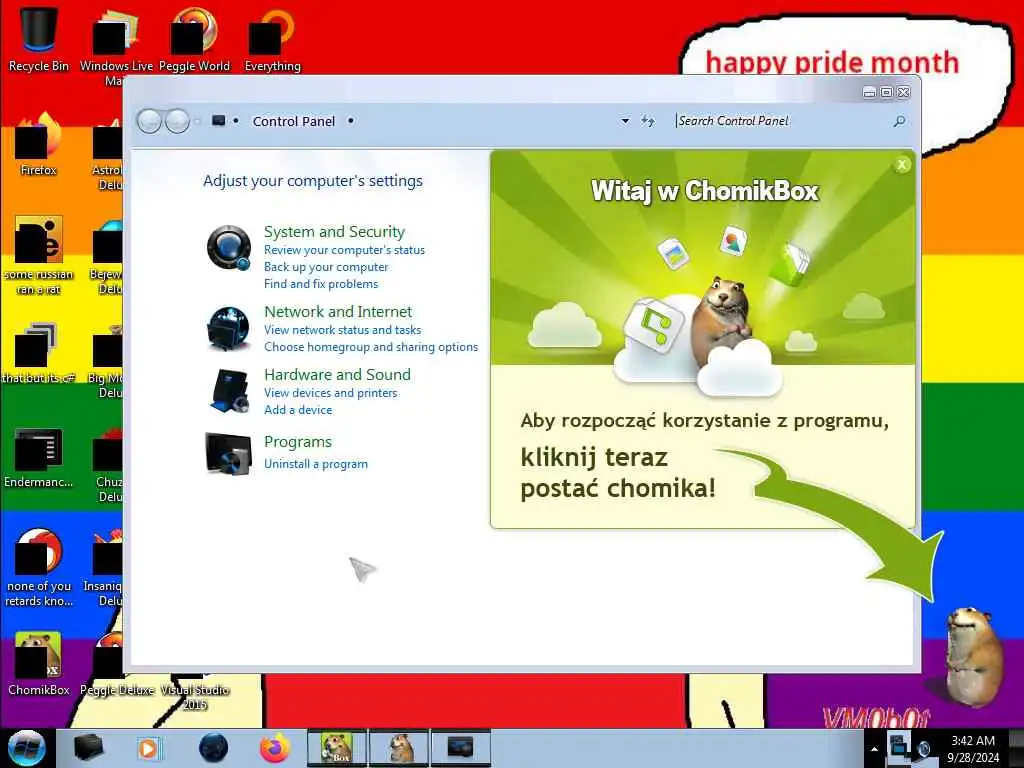Open View network status and tasks
The width and height of the screenshot is (1024, 768).
pyautogui.click(x=342, y=330)
